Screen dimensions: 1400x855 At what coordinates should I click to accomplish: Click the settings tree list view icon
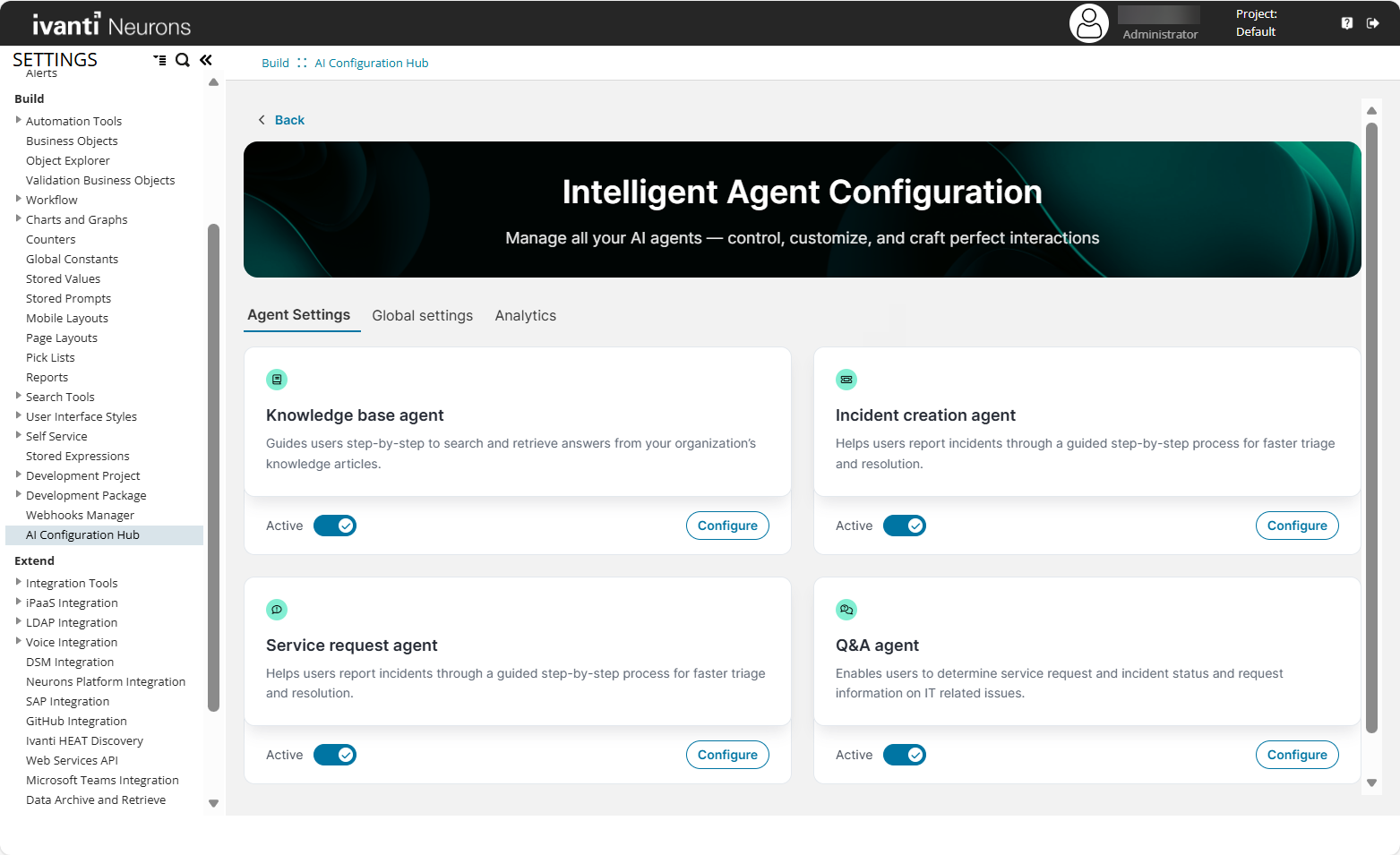160,60
